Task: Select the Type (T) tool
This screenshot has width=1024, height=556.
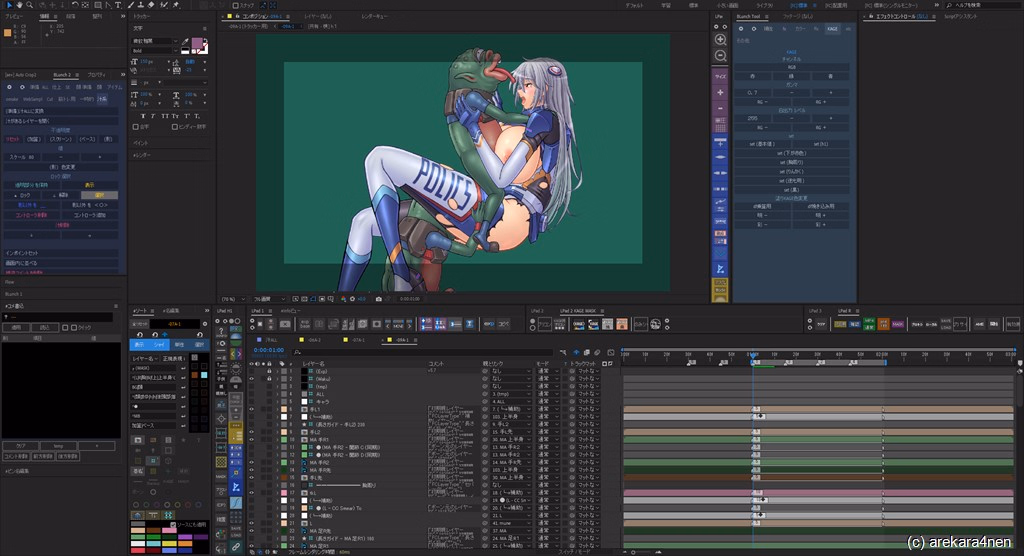Action: point(118,5)
